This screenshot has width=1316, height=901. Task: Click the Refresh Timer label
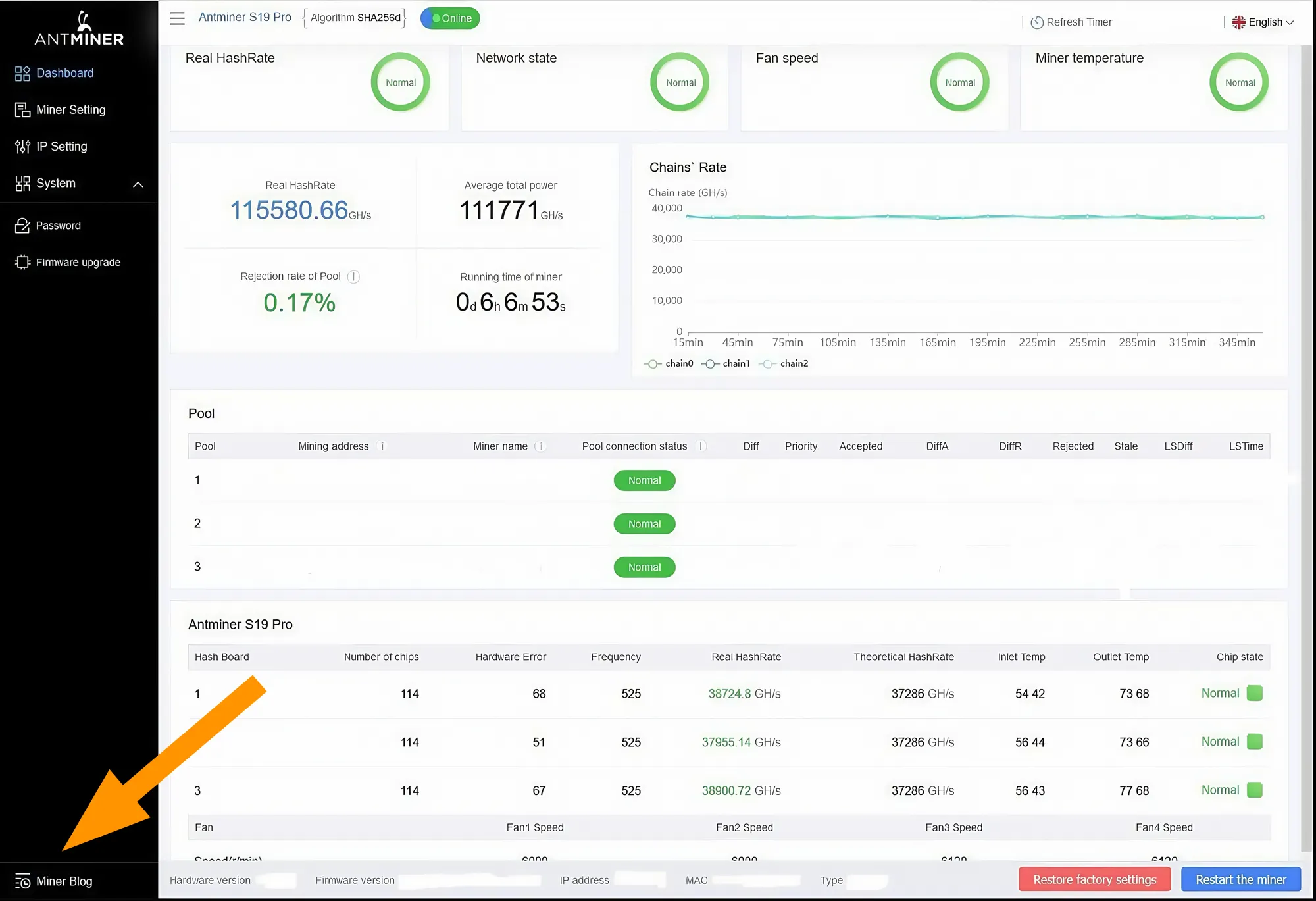click(1079, 22)
